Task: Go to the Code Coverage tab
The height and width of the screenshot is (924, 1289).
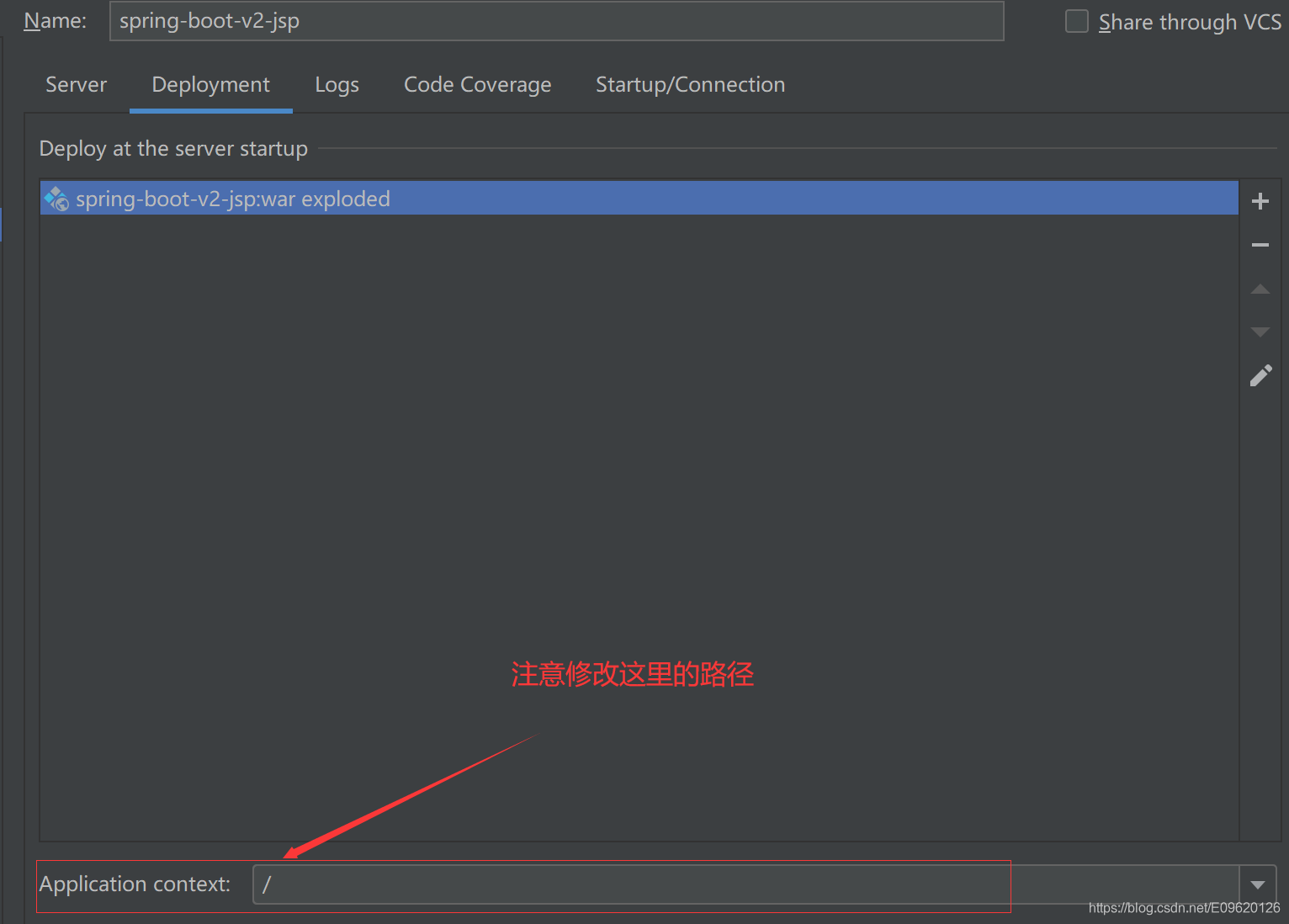Action: pos(478,85)
